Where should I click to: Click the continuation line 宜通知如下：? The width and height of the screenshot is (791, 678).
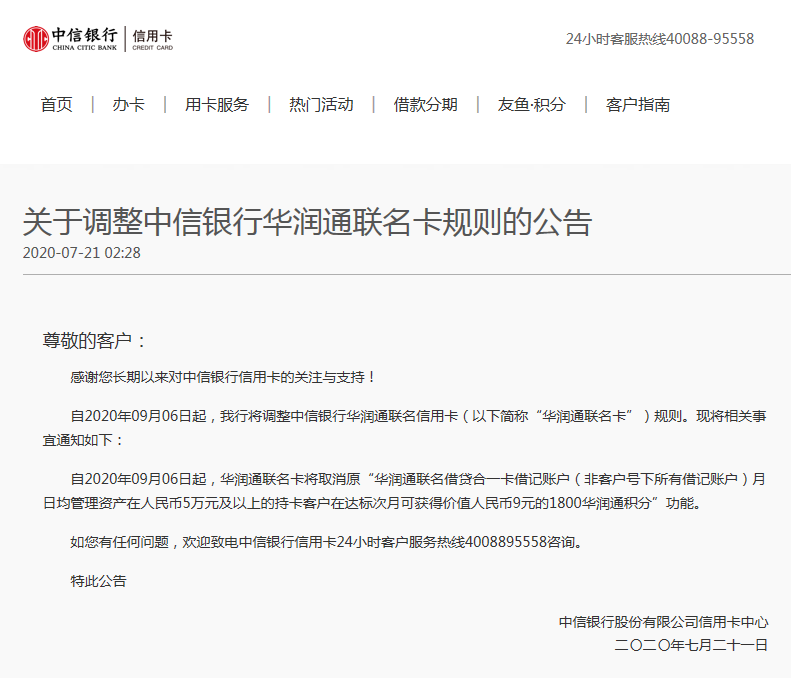point(83,440)
